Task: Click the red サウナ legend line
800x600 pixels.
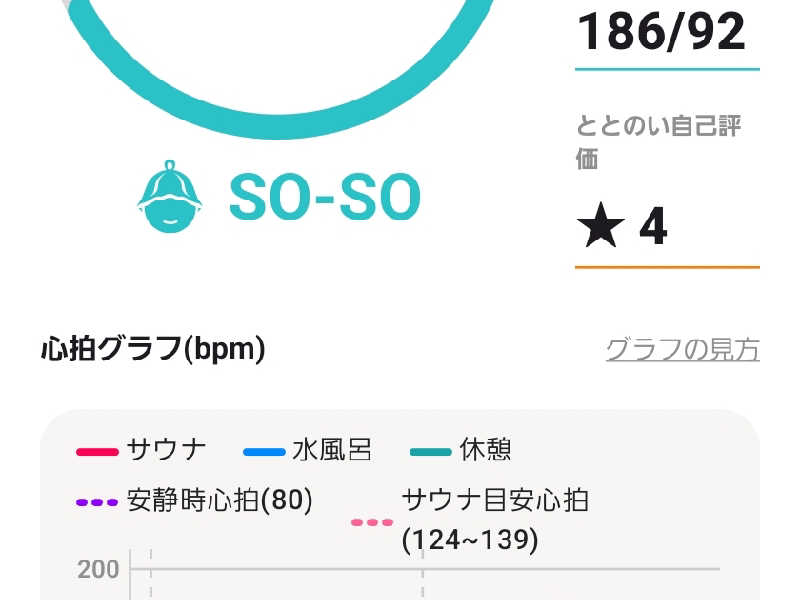Action: tap(97, 451)
